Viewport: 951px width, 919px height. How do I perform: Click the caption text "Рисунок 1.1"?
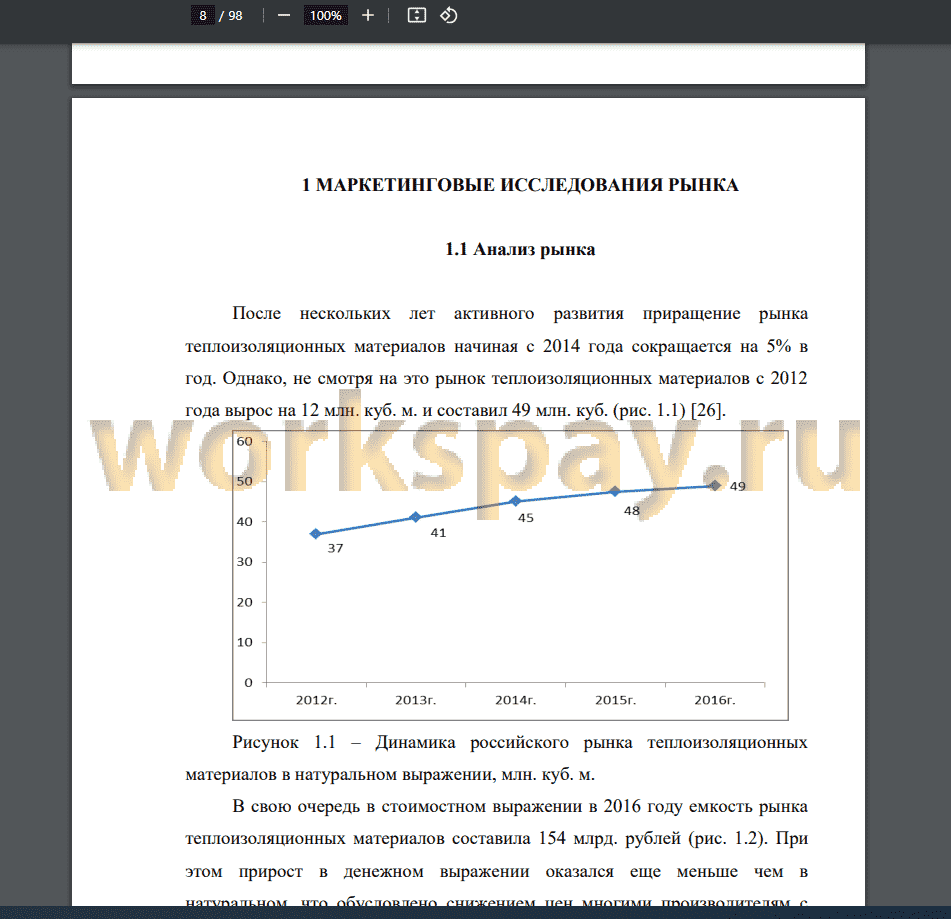284,742
